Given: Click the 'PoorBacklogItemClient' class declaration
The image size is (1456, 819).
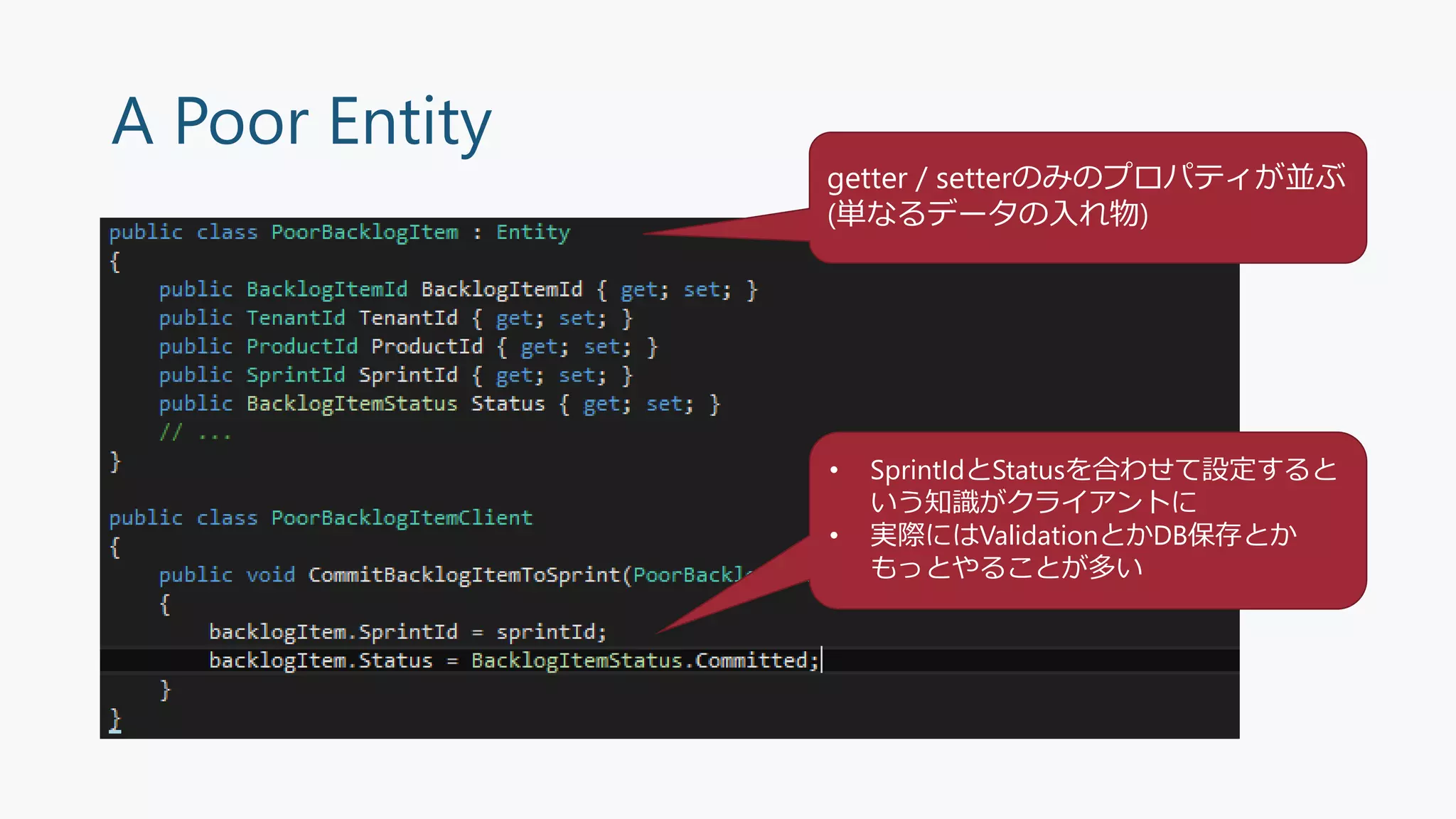Looking at the screenshot, I should click(x=321, y=518).
